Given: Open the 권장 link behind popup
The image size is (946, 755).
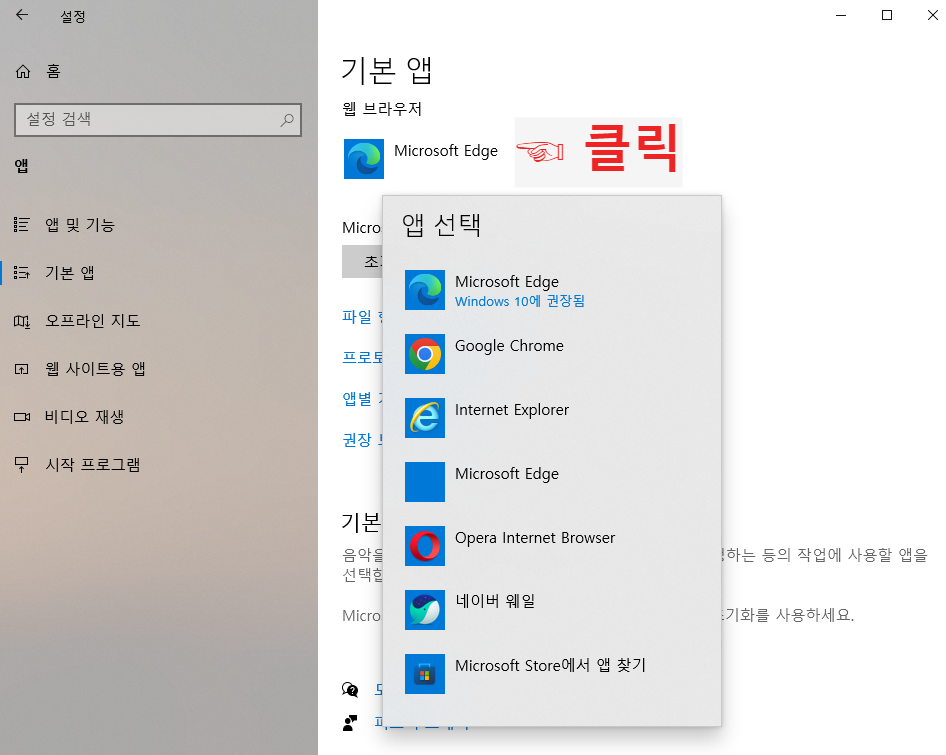Looking at the screenshot, I should 362,439.
